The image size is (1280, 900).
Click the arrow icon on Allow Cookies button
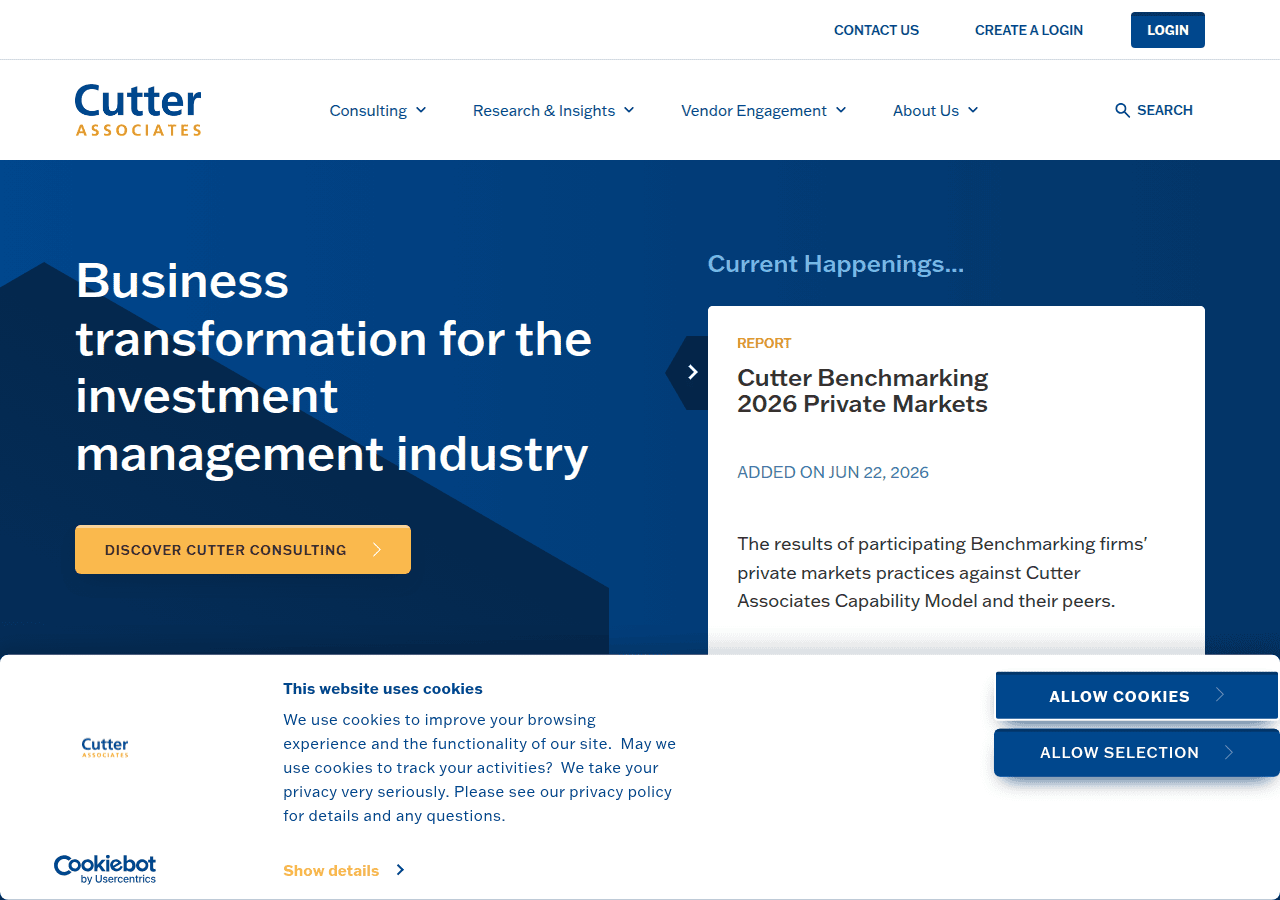tap(1220, 695)
